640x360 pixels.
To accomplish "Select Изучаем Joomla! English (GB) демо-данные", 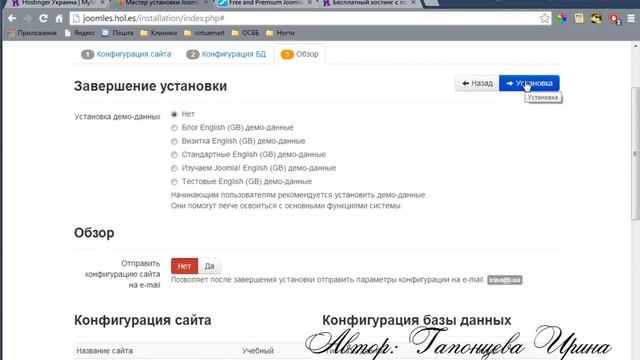I will point(174,168).
